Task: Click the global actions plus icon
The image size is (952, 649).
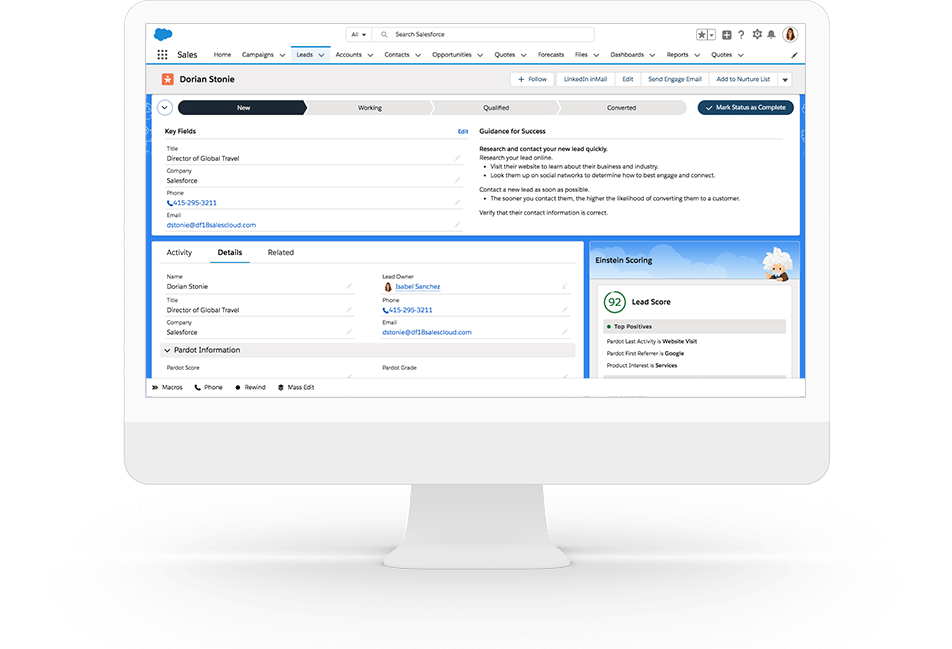Action: click(x=727, y=34)
